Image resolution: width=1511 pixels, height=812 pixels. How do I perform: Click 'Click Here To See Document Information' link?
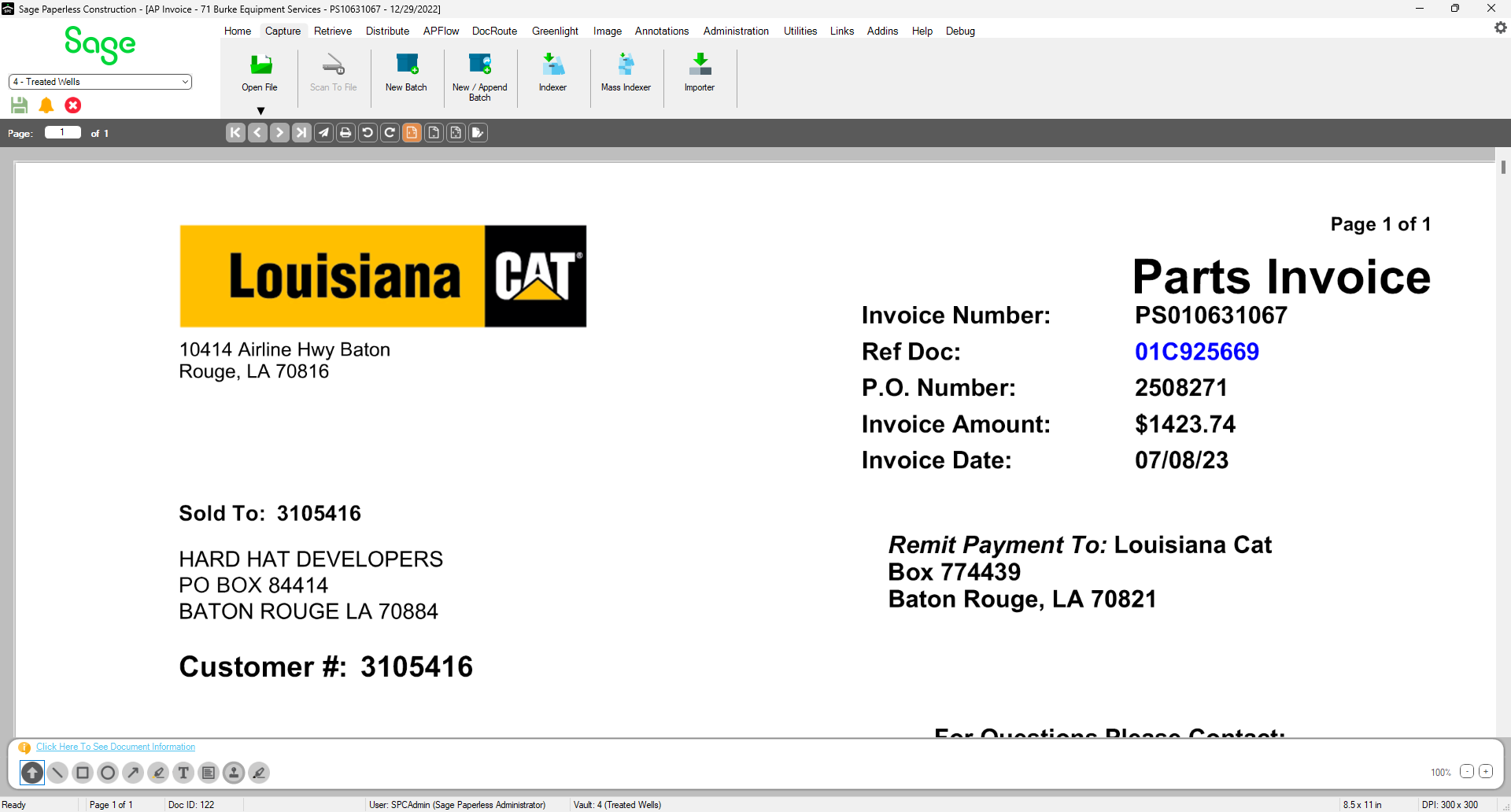[116, 747]
